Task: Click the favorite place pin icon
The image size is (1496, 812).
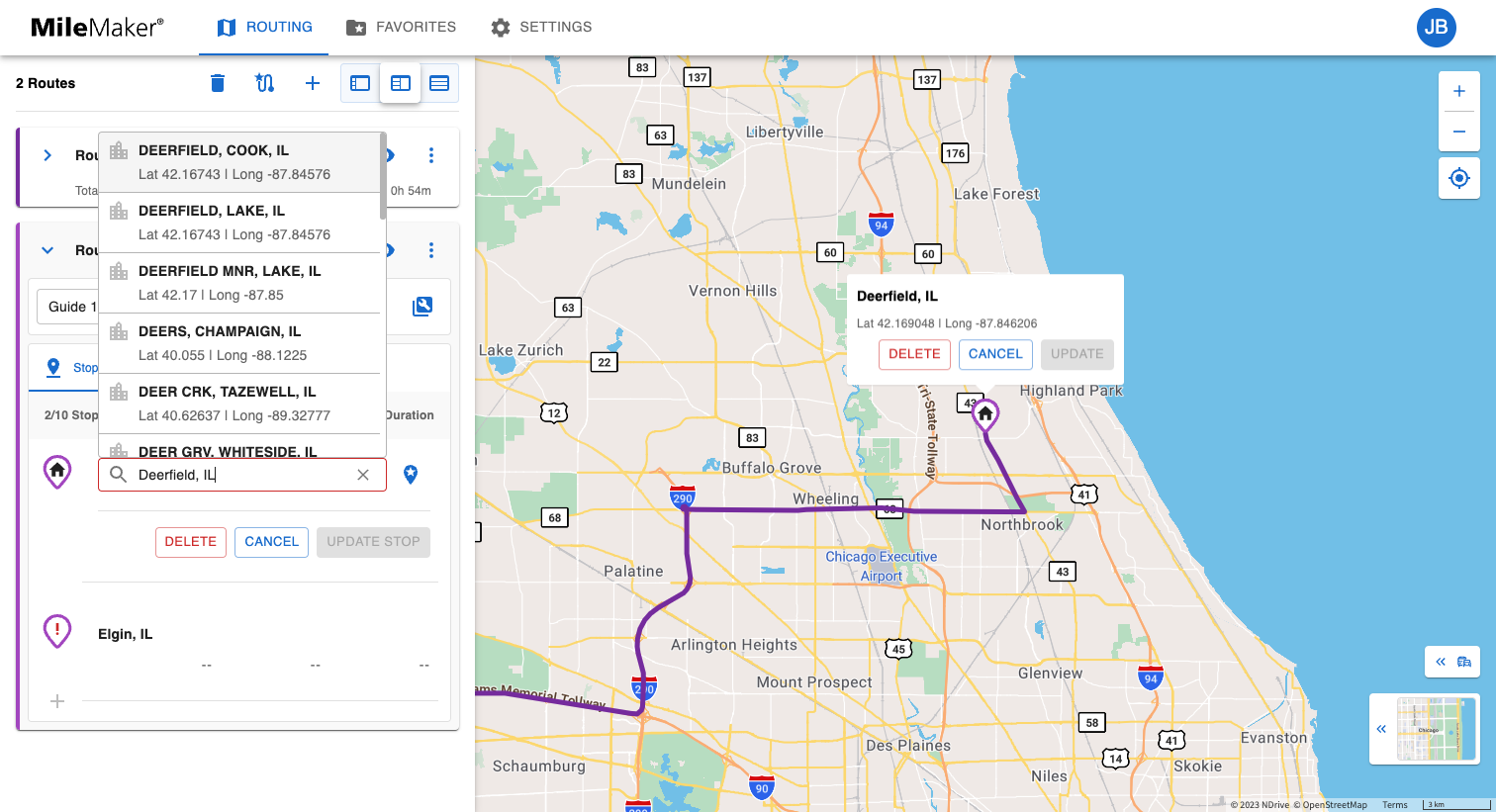Action: pyautogui.click(x=411, y=475)
